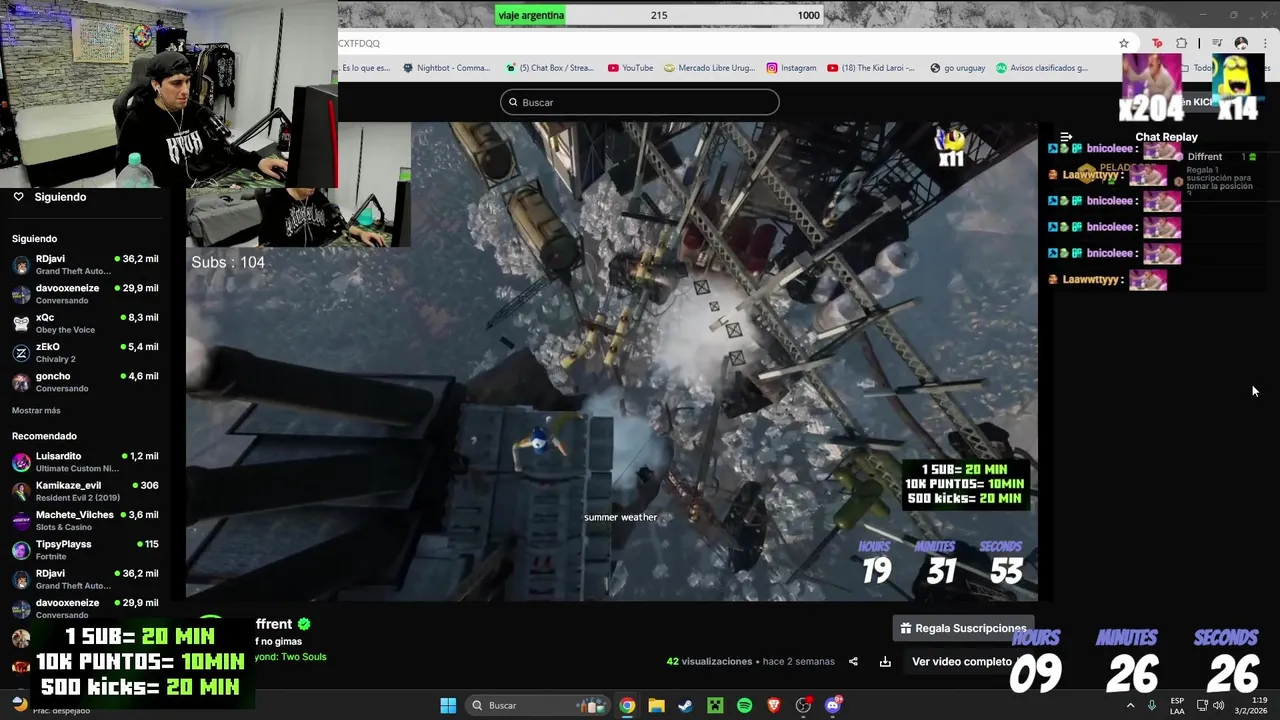Open Brave browser from taskbar

(774, 705)
